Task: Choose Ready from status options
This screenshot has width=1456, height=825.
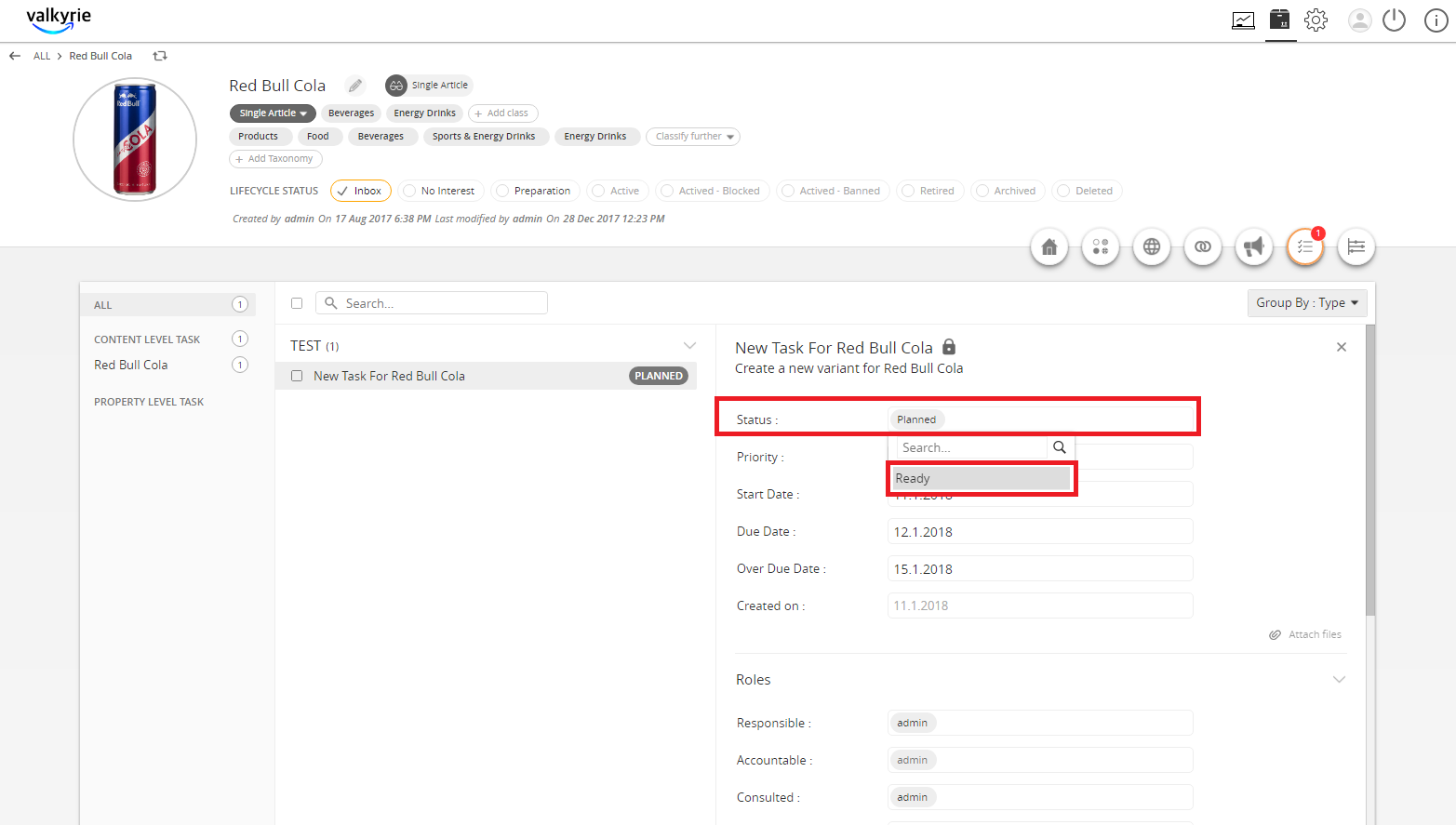Action: coord(982,478)
